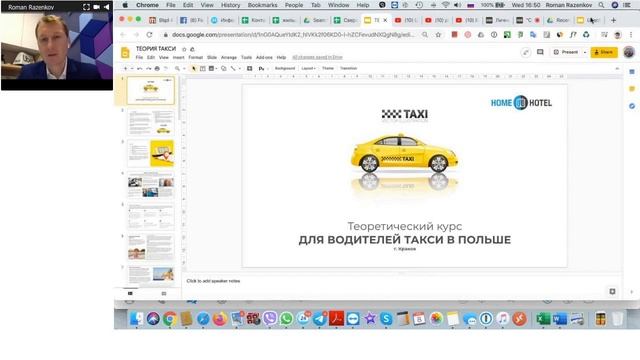The image size is (640, 360).
Task: Open a new Chrome tab with plus
Action: click(x=613, y=20)
